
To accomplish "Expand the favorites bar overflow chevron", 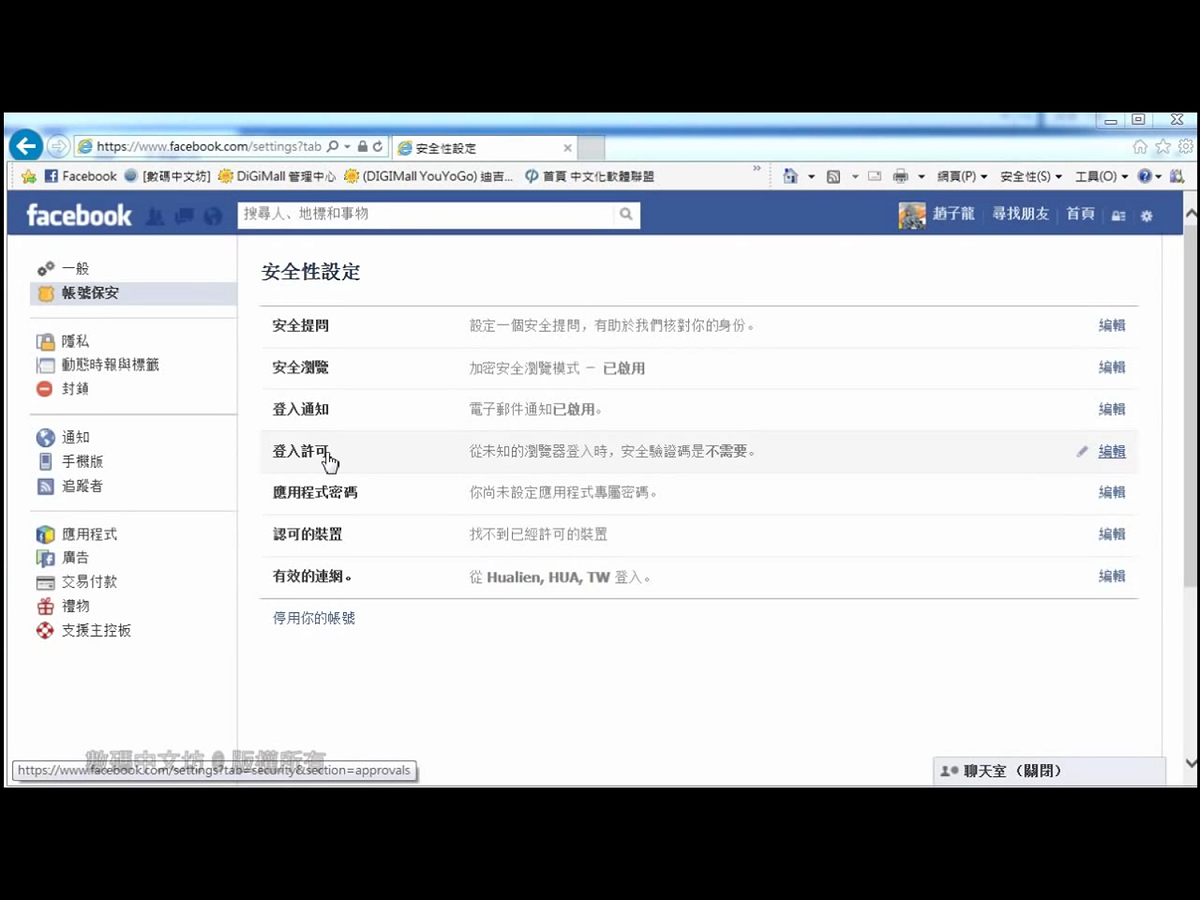I will click(757, 169).
